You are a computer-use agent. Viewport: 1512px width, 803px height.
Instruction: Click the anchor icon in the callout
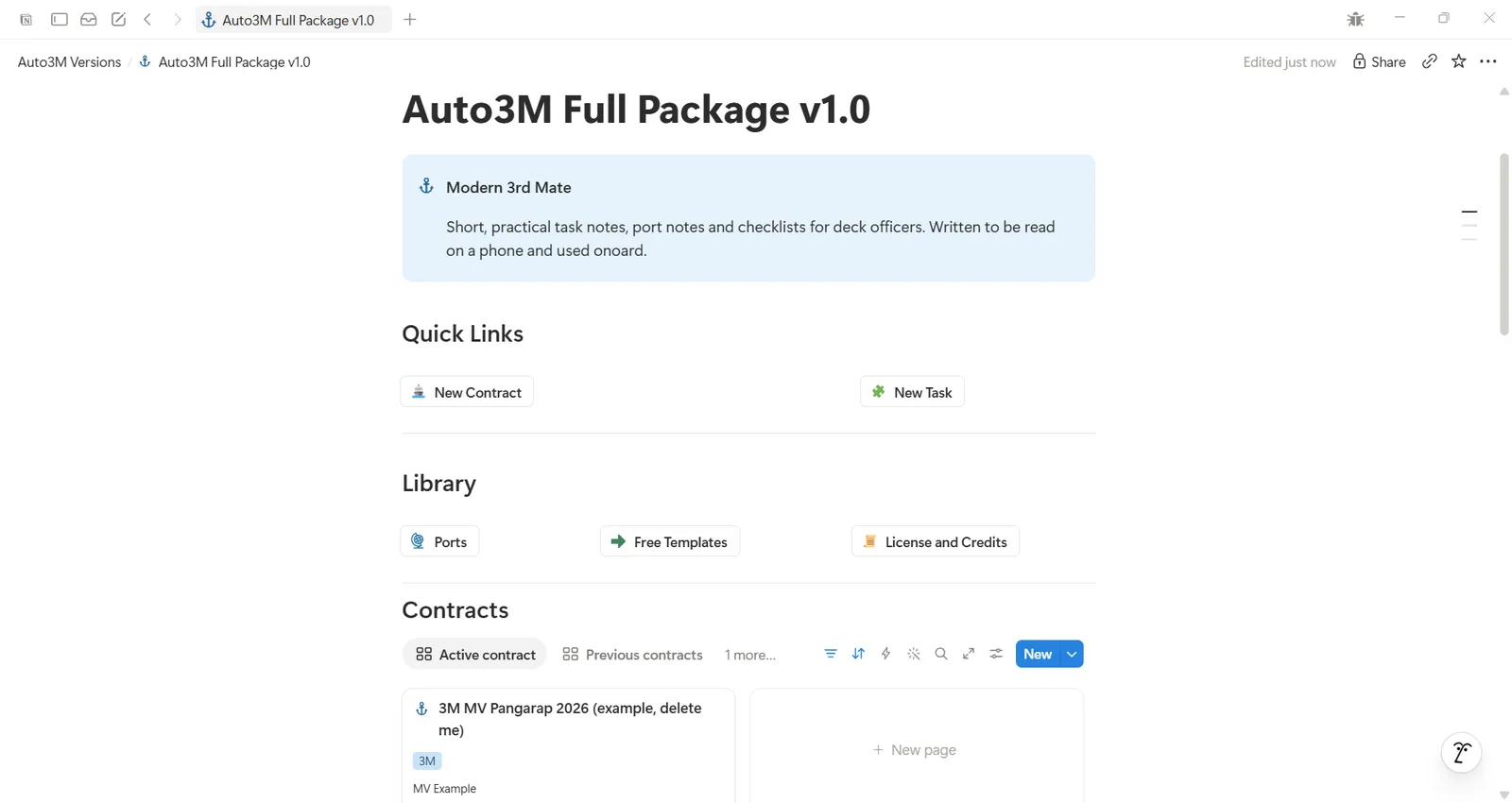click(x=426, y=186)
